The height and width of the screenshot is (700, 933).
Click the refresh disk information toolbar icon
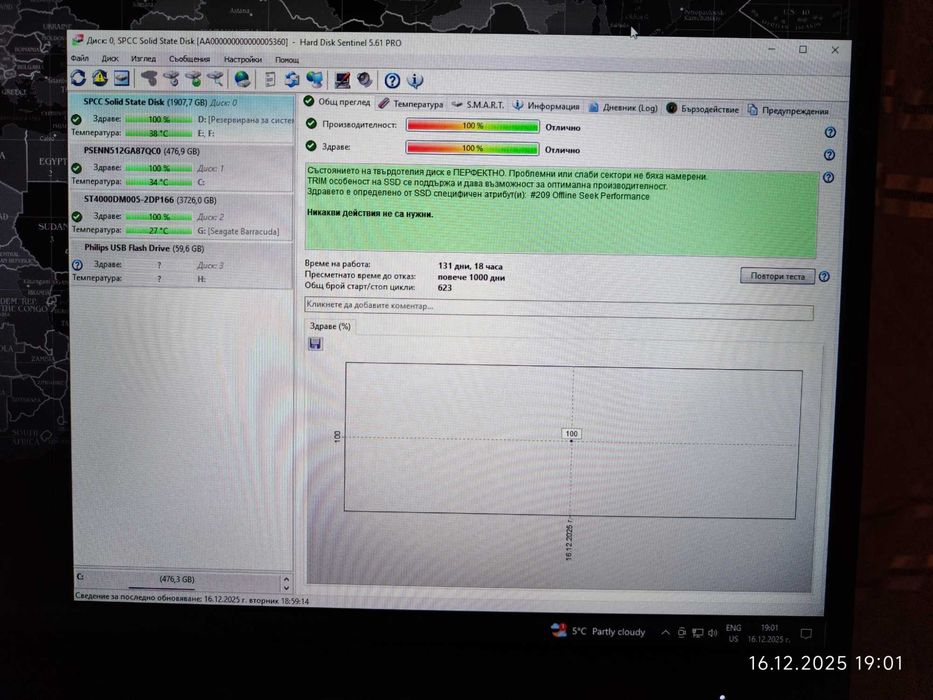point(79,78)
